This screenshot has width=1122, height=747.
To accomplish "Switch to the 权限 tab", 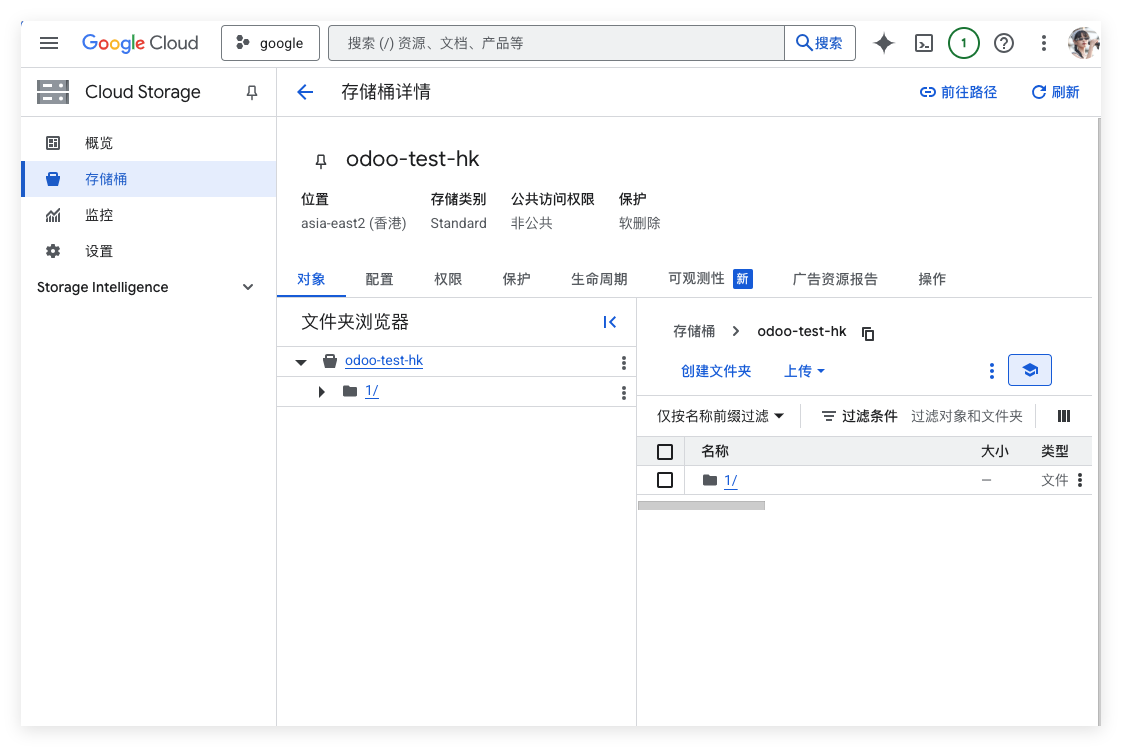I will click(x=448, y=279).
